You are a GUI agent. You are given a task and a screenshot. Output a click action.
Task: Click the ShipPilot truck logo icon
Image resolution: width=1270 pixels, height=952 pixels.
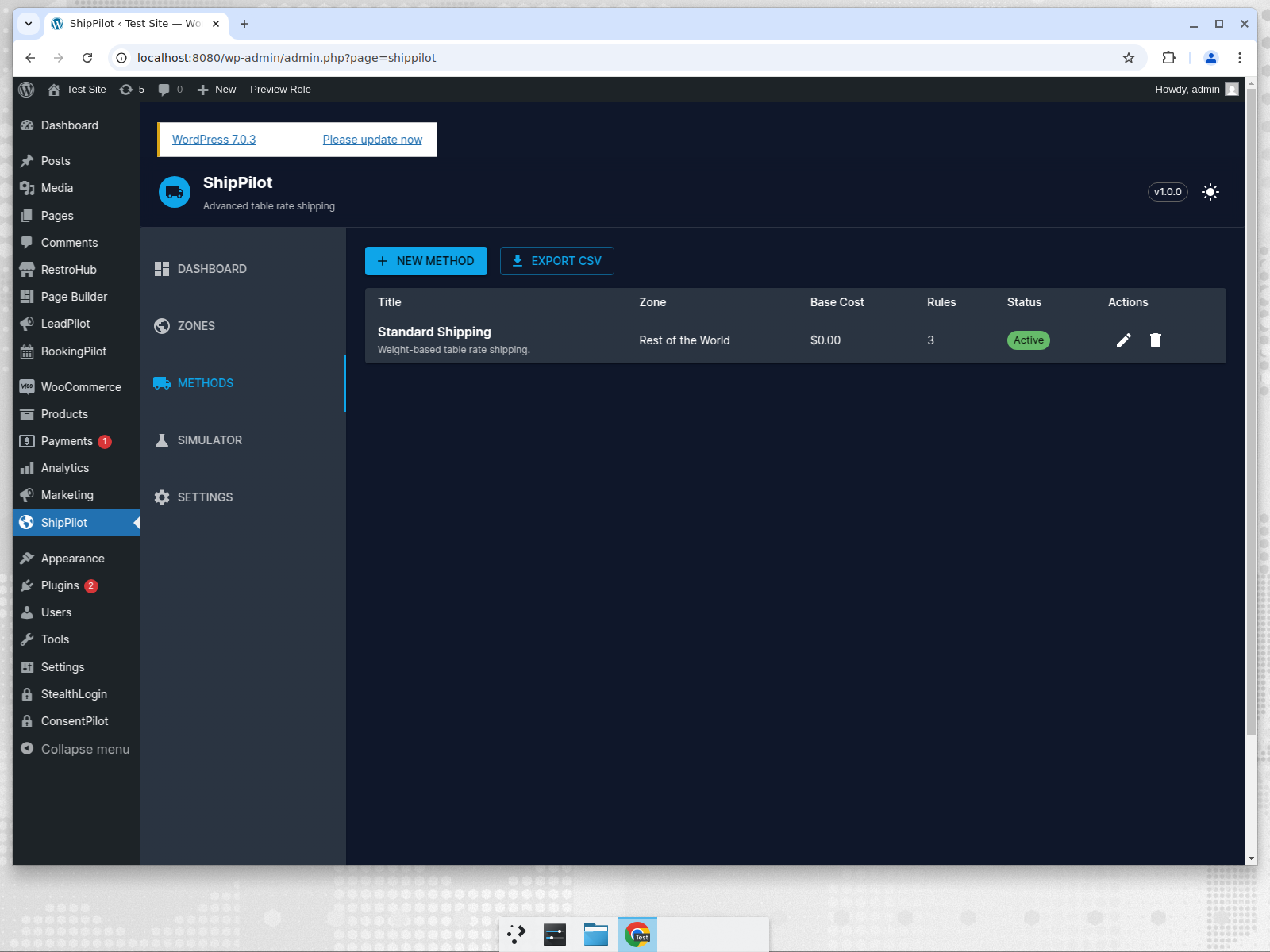175,192
